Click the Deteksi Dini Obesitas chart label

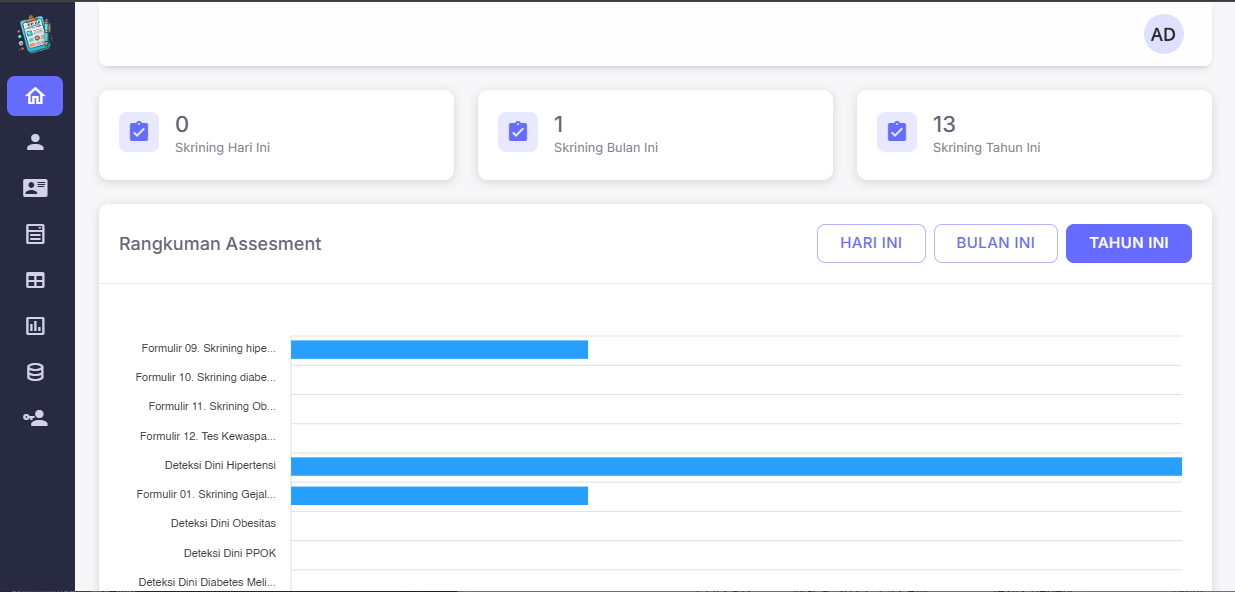pyautogui.click(x=223, y=523)
